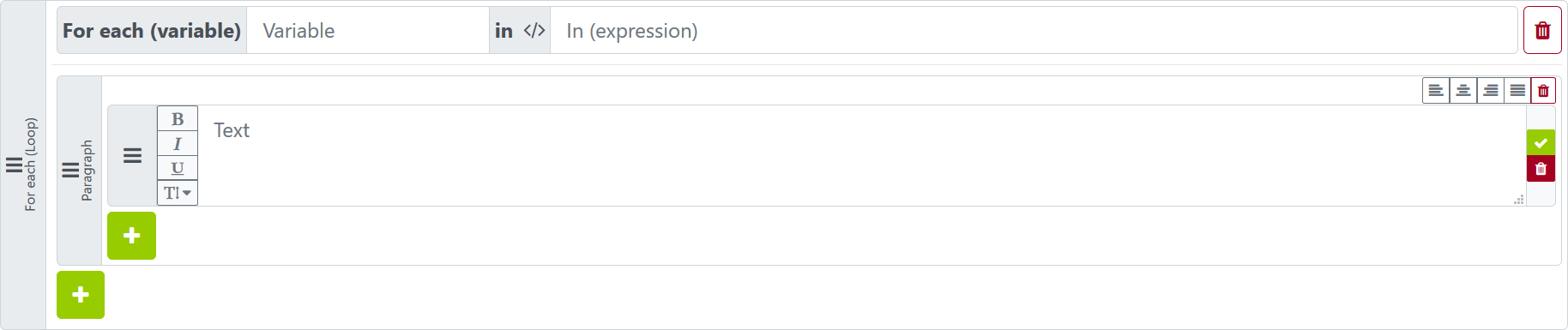
Task: Click the Variable input field
Action: click(368, 31)
